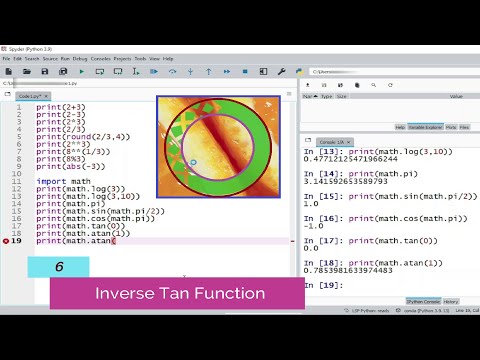Continue execution with fast-forward icon

[x=227, y=71]
